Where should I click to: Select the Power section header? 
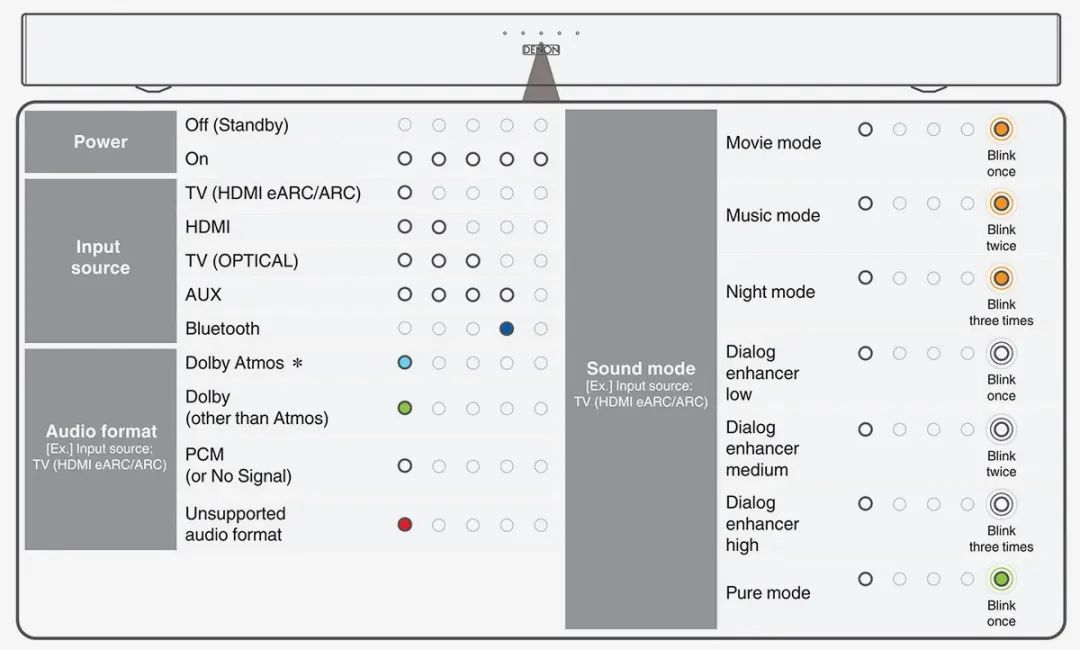tap(100, 142)
